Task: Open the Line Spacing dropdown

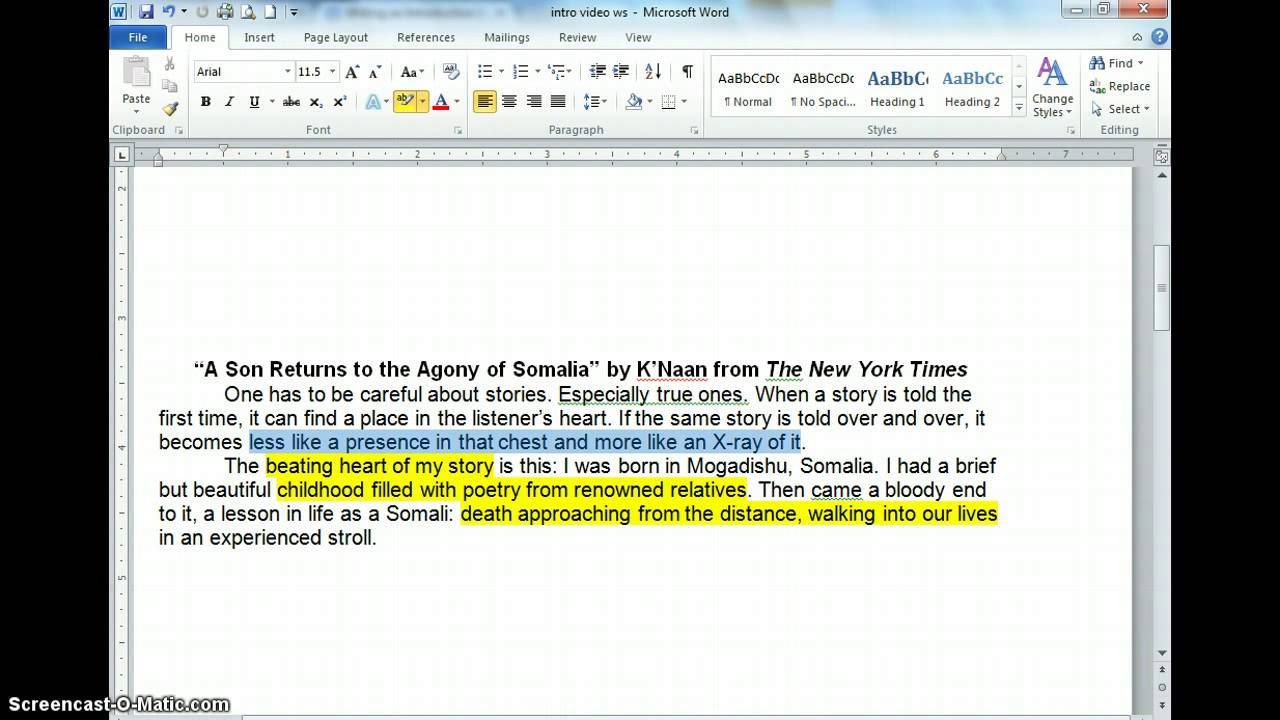Action: (x=594, y=102)
